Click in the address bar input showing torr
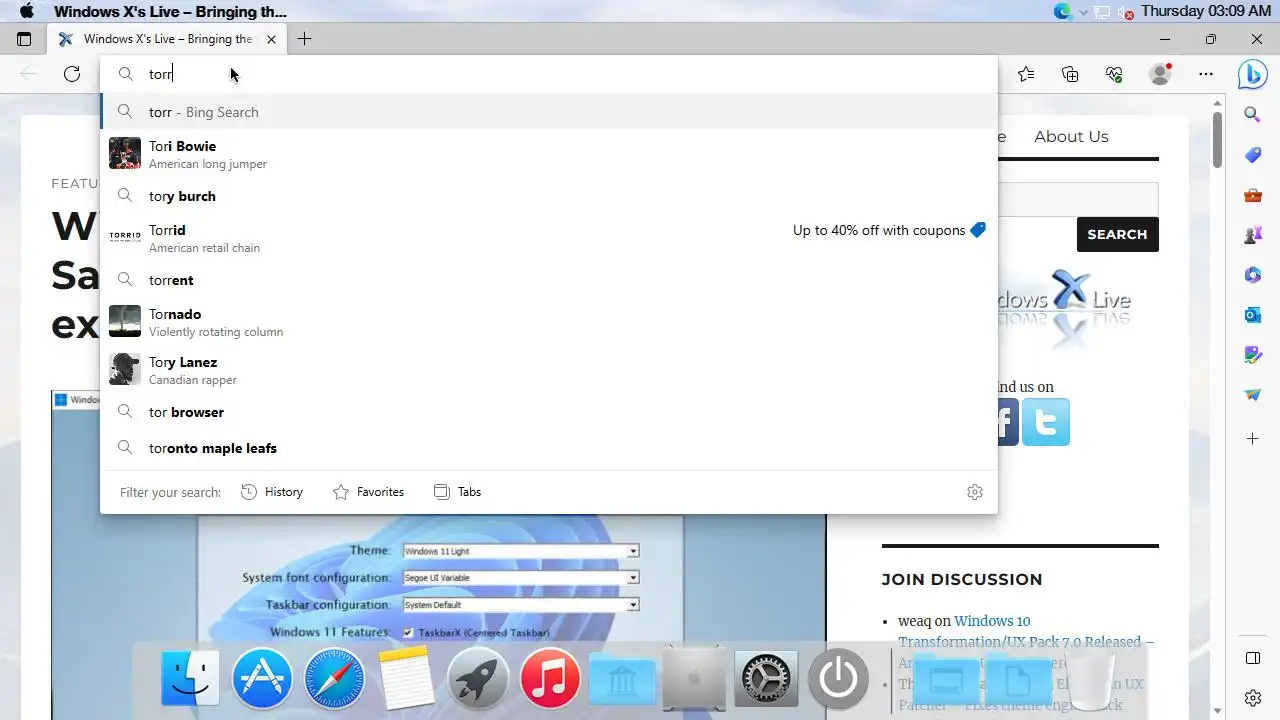 (548, 74)
